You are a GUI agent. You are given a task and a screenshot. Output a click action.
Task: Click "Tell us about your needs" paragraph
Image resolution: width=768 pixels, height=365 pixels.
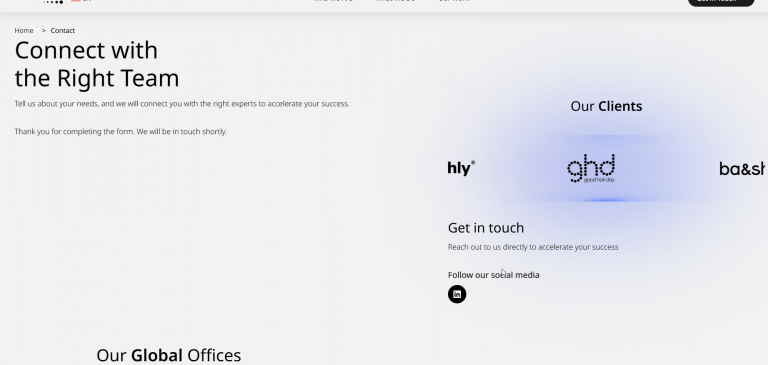tap(182, 104)
